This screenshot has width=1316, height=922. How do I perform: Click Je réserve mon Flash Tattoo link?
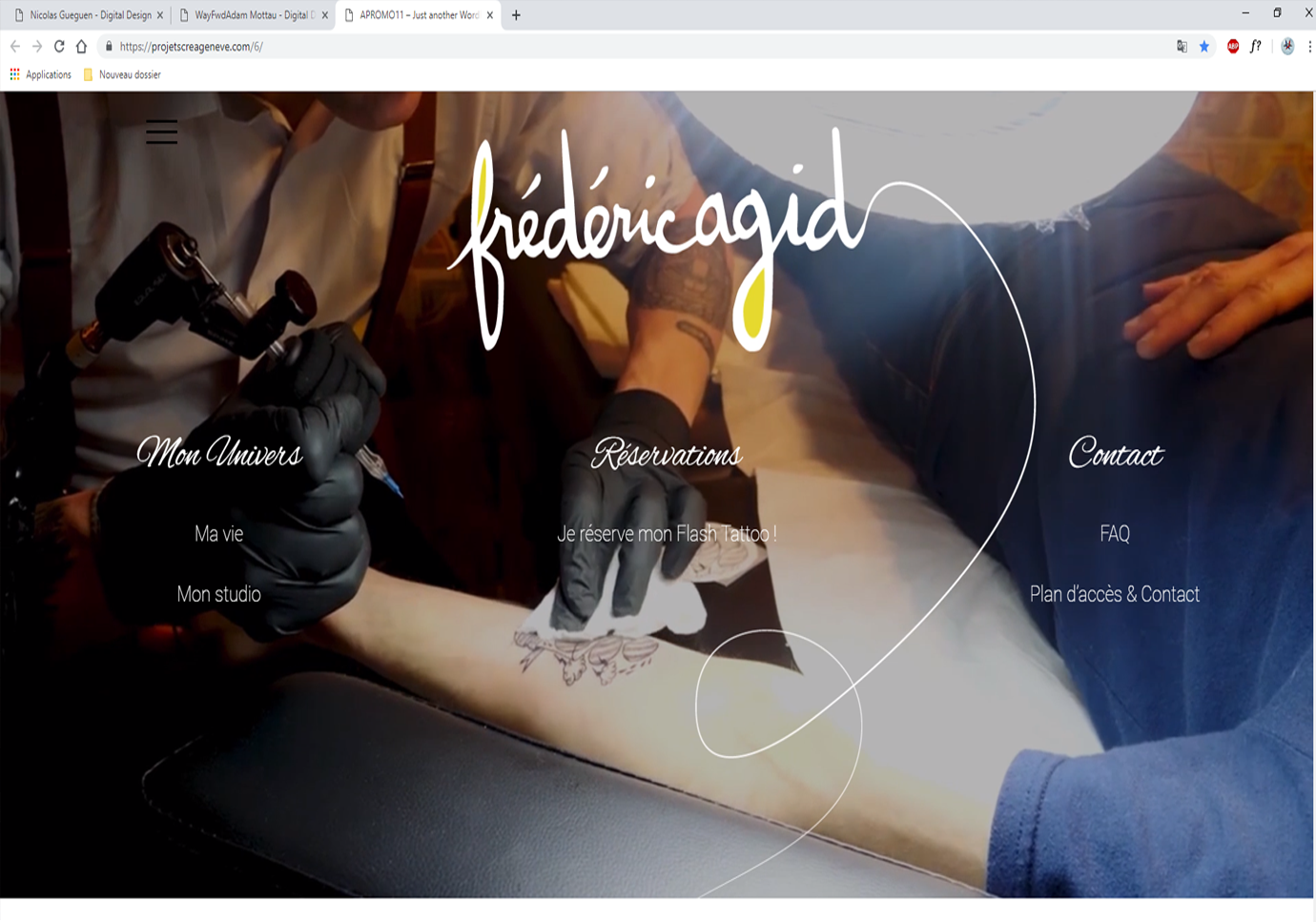pyautogui.click(x=667, y=534)
